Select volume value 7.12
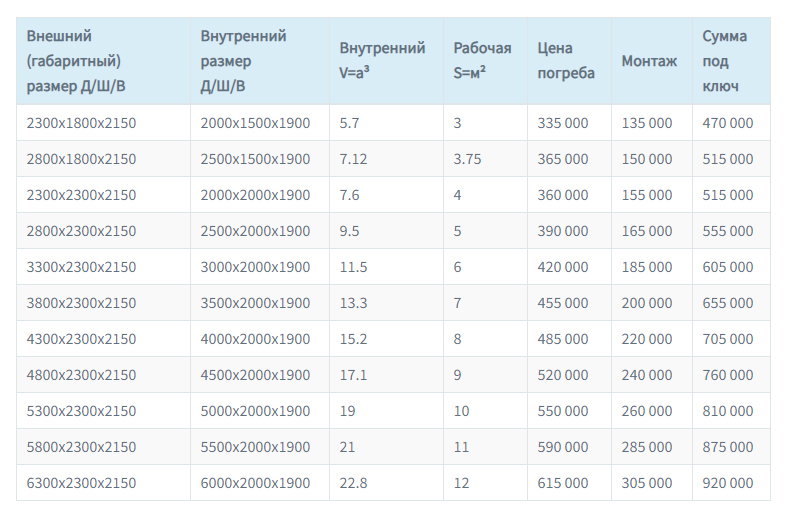The height and width of the screenshot is (515, 790). point(353,159)
